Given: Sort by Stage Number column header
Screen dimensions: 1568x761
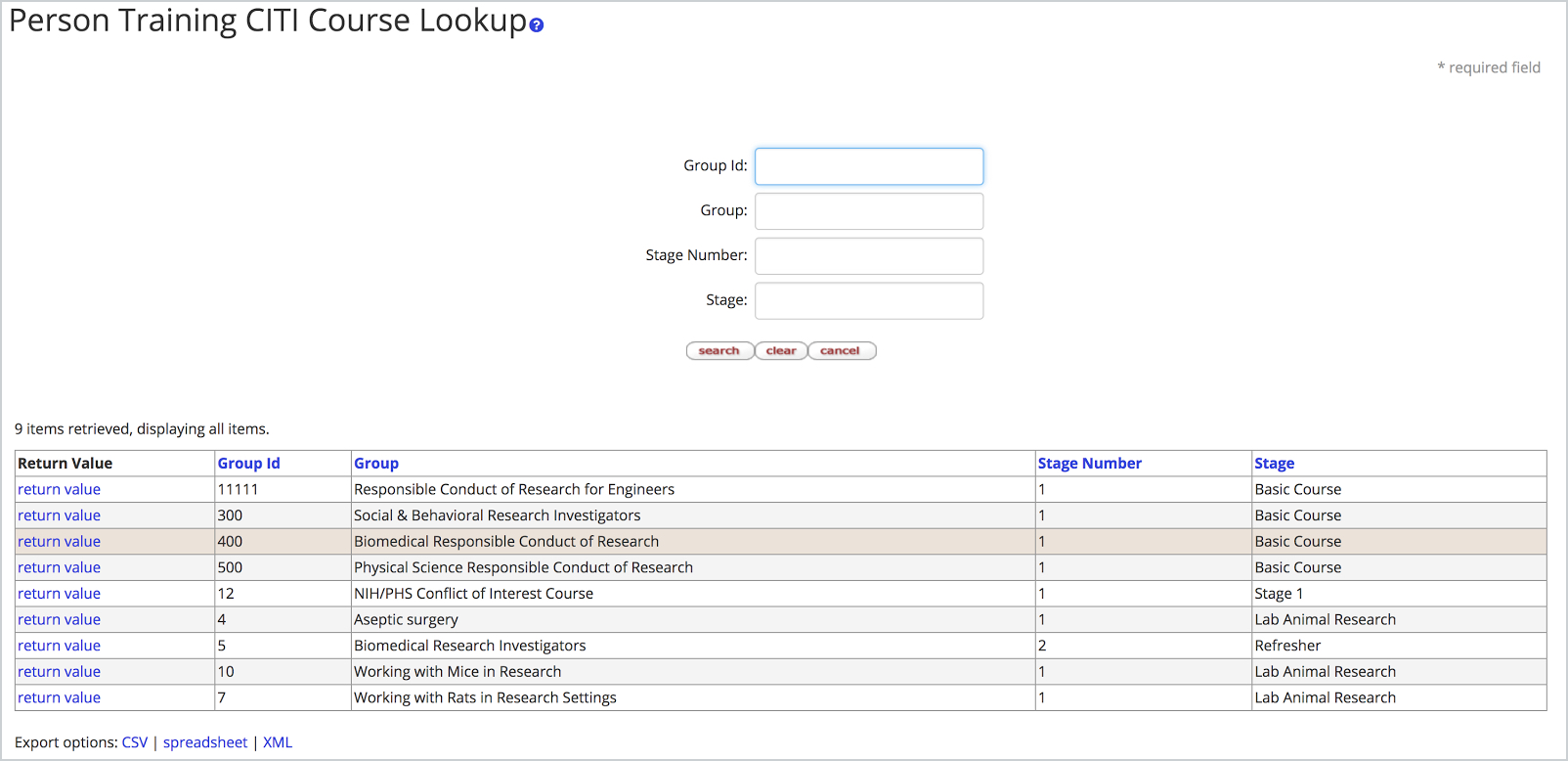Looking at the screenshot, I should [x=1089, y=464].
